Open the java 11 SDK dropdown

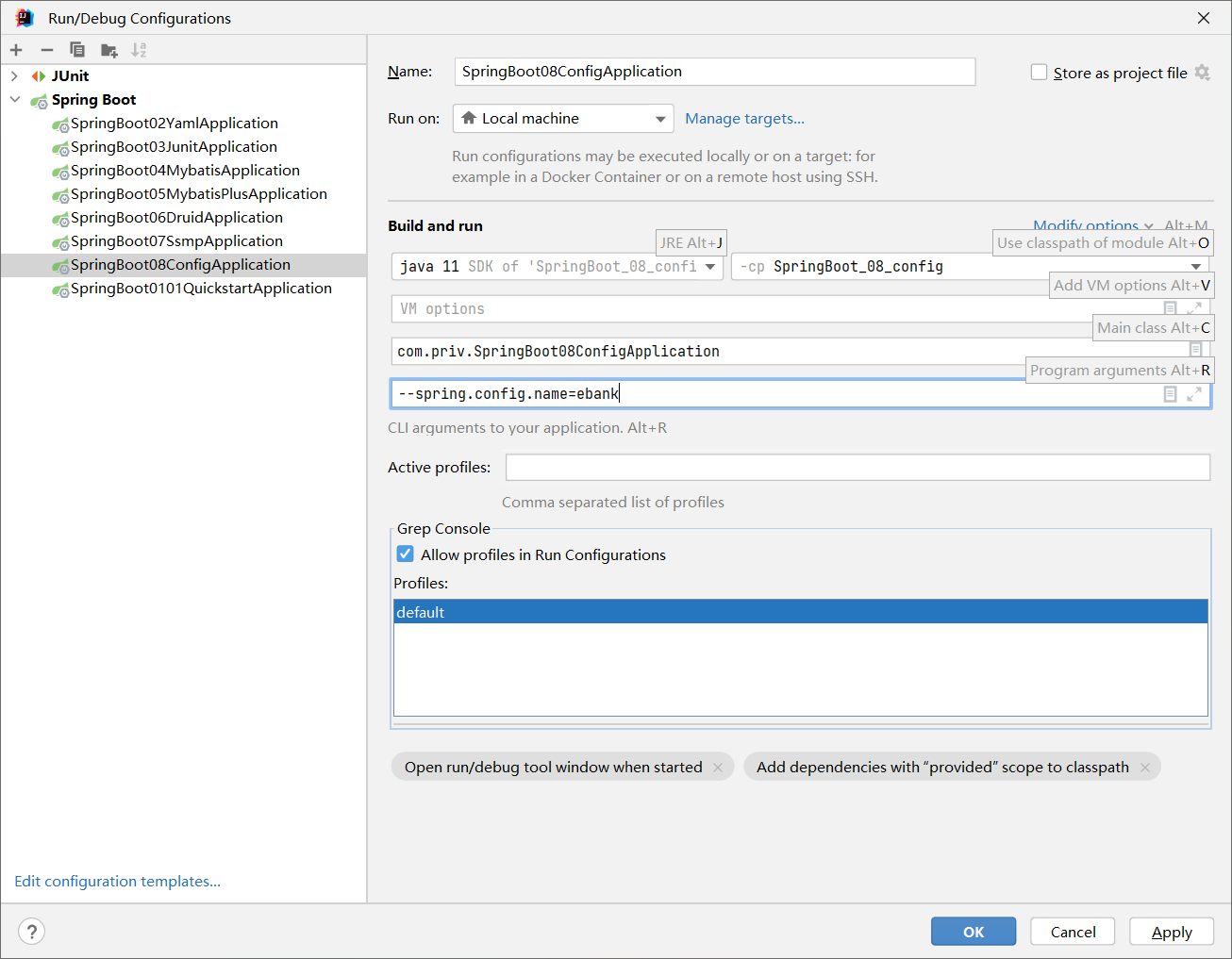(x=558, y=267)
